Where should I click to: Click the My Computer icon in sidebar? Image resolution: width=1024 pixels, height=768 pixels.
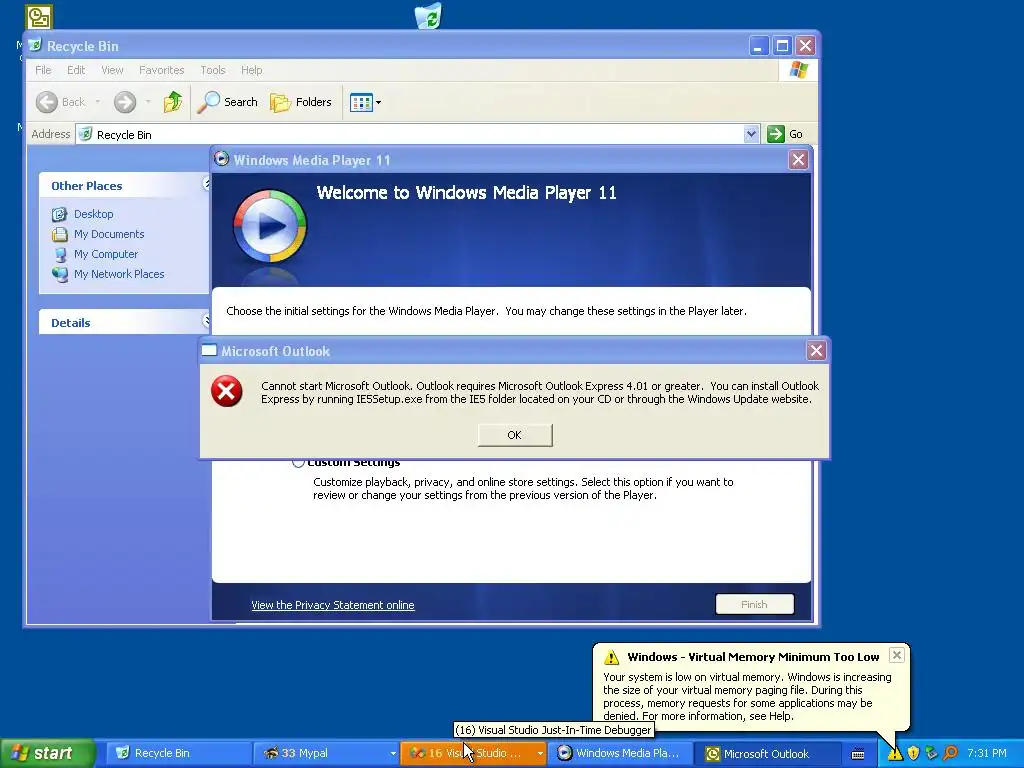tap(59, 254)
